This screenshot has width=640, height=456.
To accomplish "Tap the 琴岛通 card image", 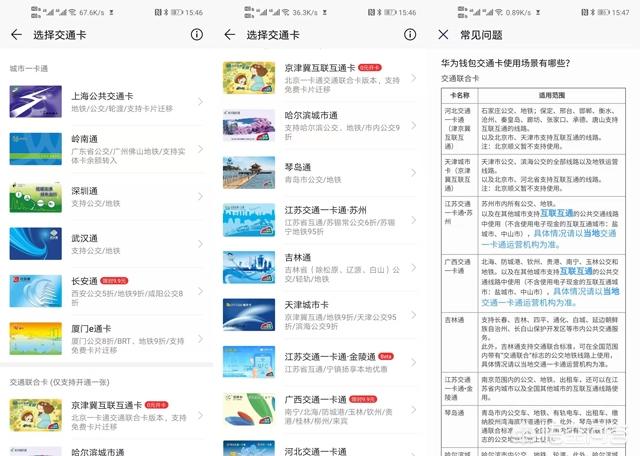I will 249,172.
